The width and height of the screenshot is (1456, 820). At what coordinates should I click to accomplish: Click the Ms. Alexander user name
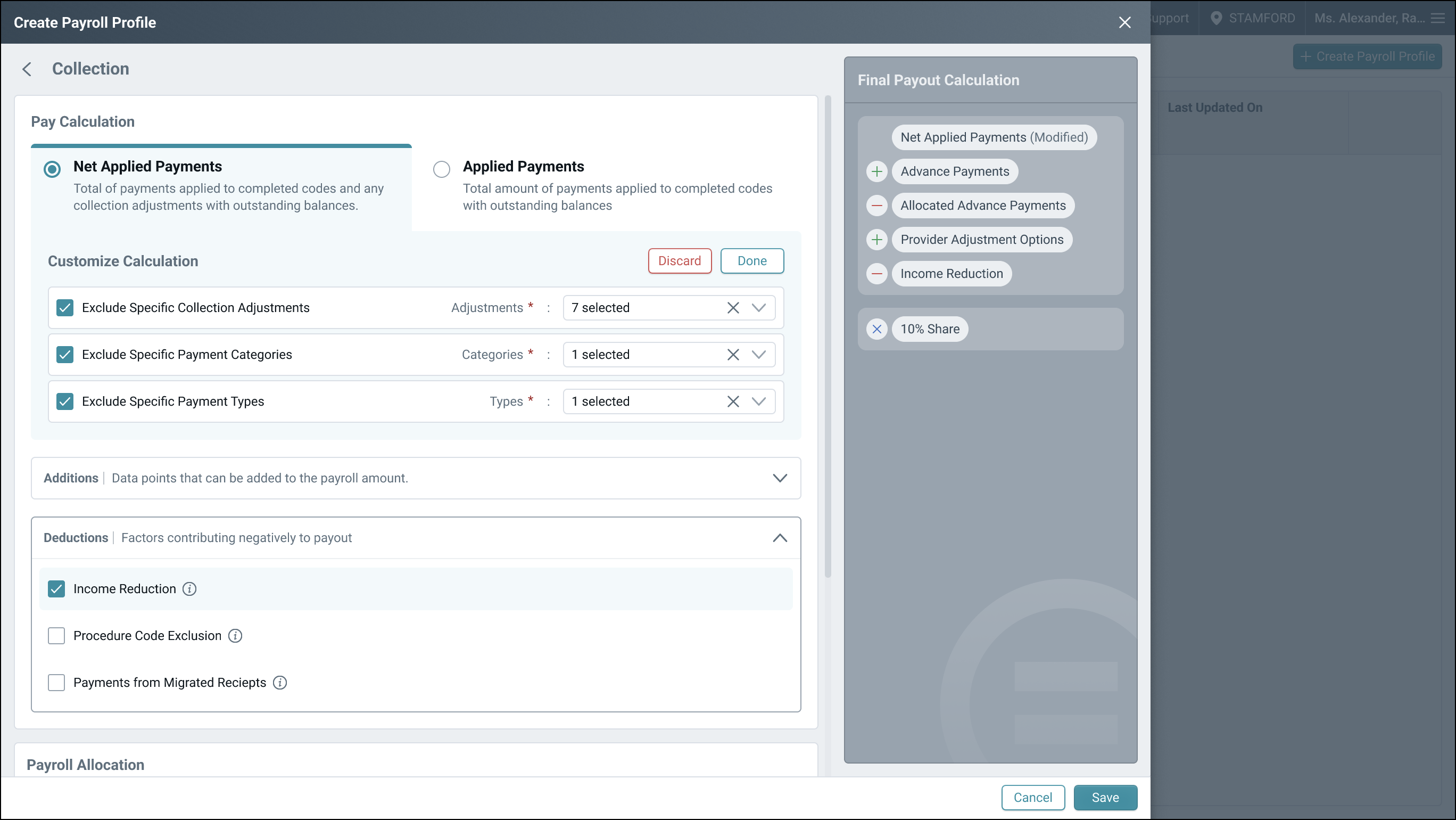(x=1369, y=18)
